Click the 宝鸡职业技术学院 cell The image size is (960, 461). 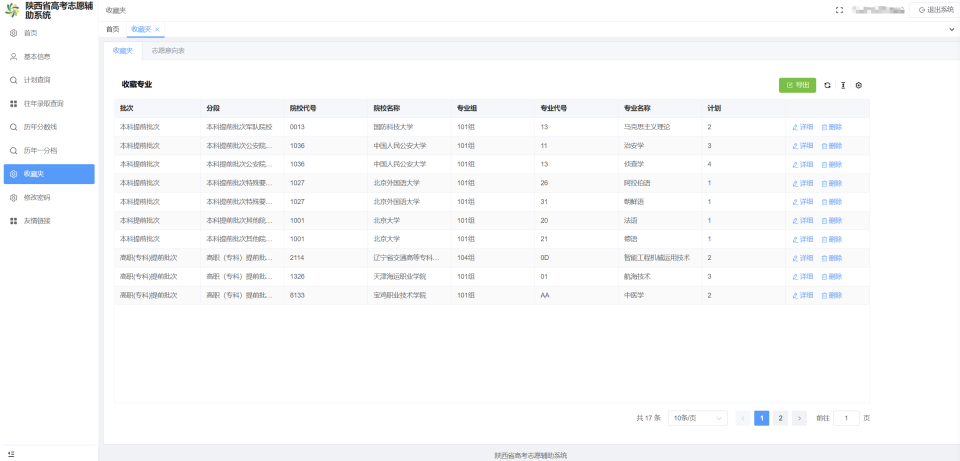pos(410,295)
